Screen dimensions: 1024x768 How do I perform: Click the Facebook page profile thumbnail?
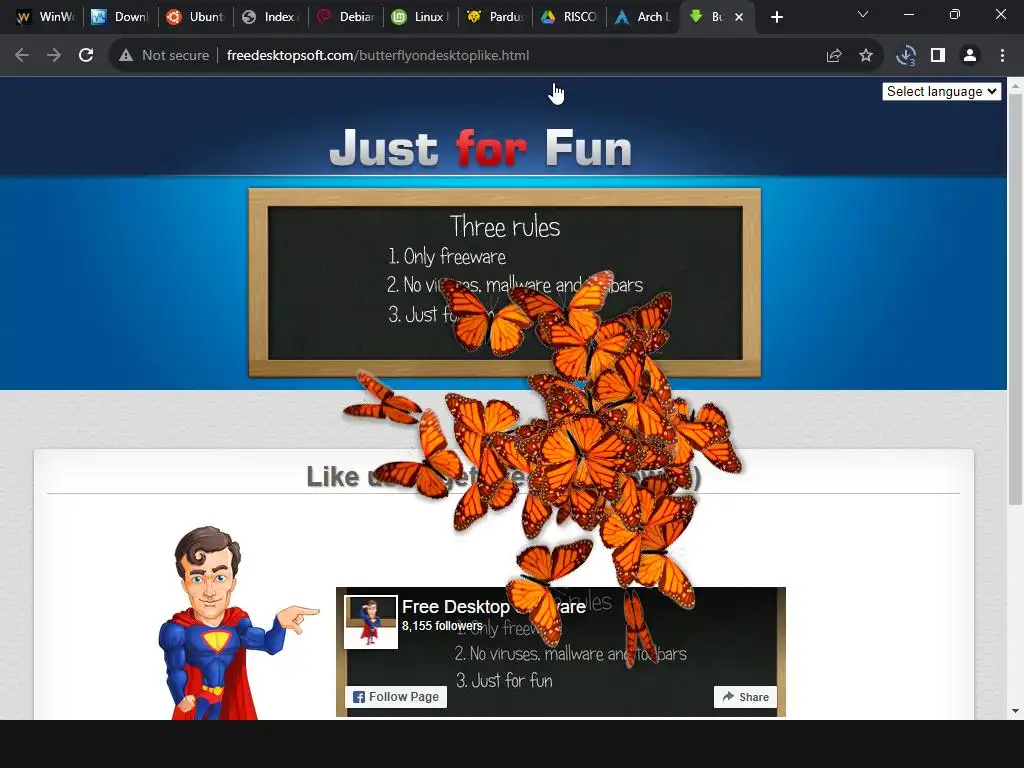tap(371, 622)
